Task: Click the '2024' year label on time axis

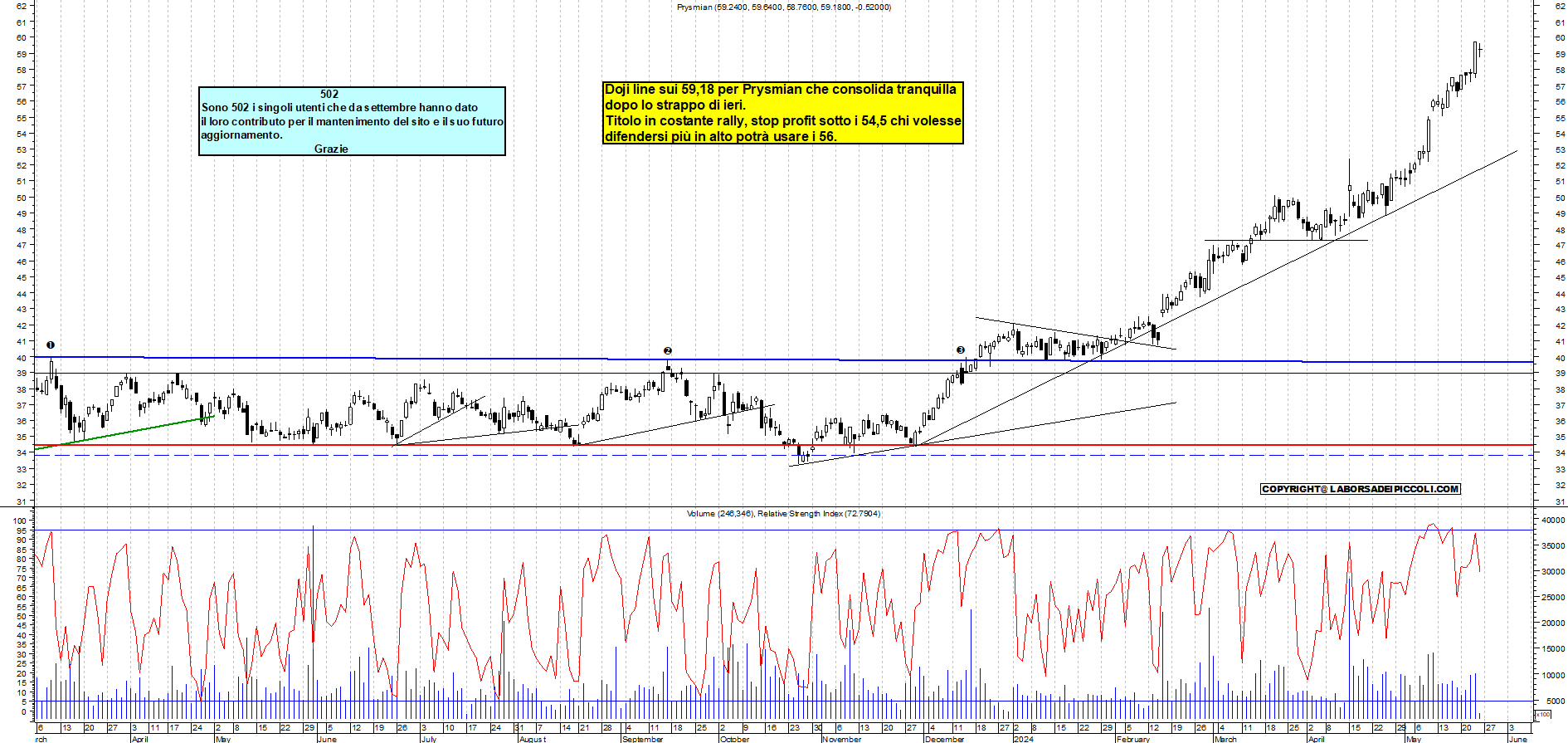Action: click(x=1024, y=739)
